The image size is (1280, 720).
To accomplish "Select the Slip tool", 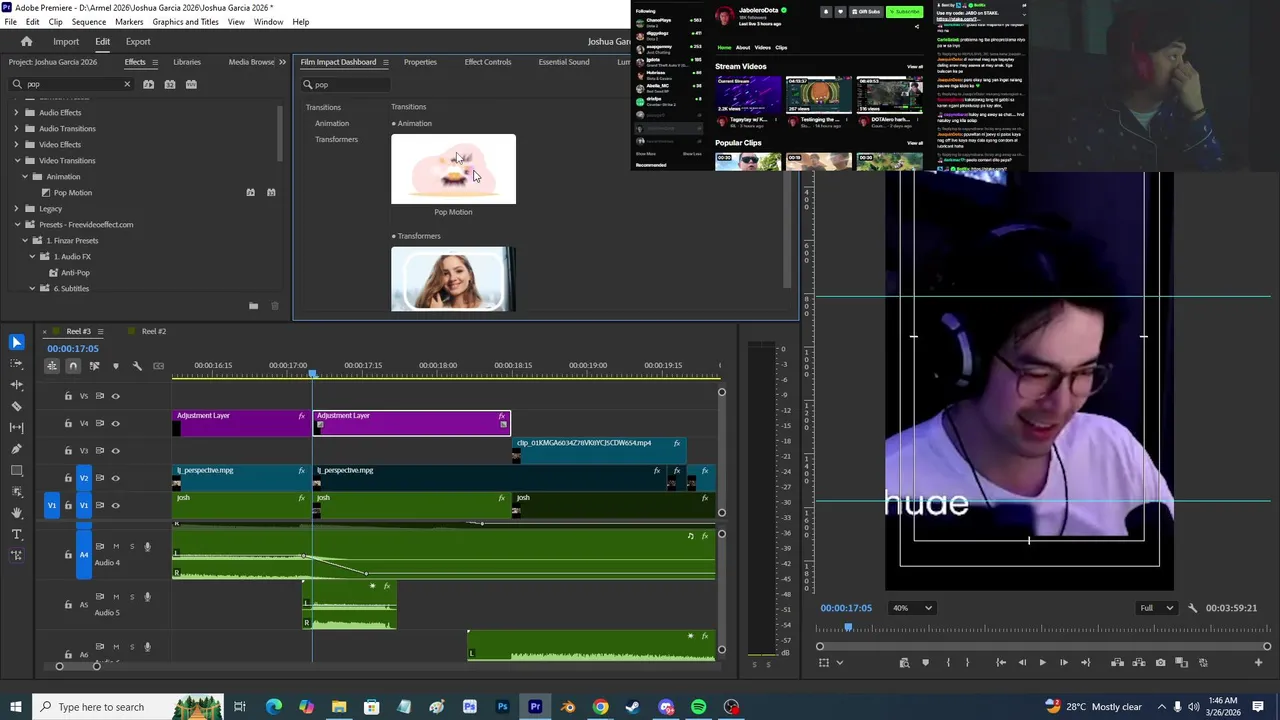I will click(x=16, y=427).
